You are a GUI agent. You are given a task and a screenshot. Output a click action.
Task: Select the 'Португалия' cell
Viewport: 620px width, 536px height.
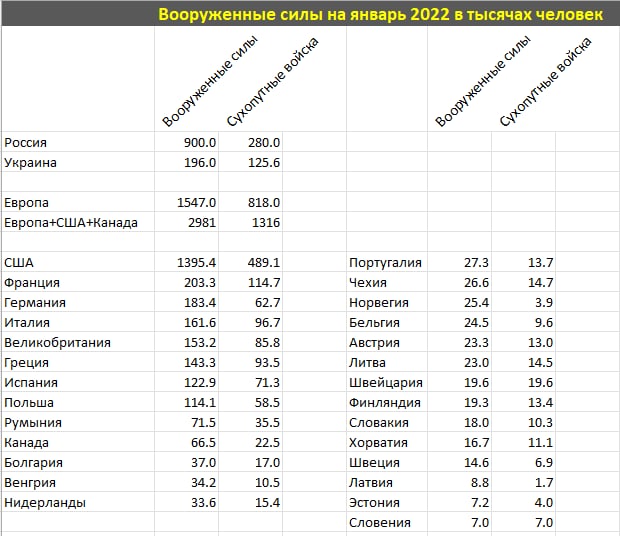pyautogui.click(x=385, y=262)
